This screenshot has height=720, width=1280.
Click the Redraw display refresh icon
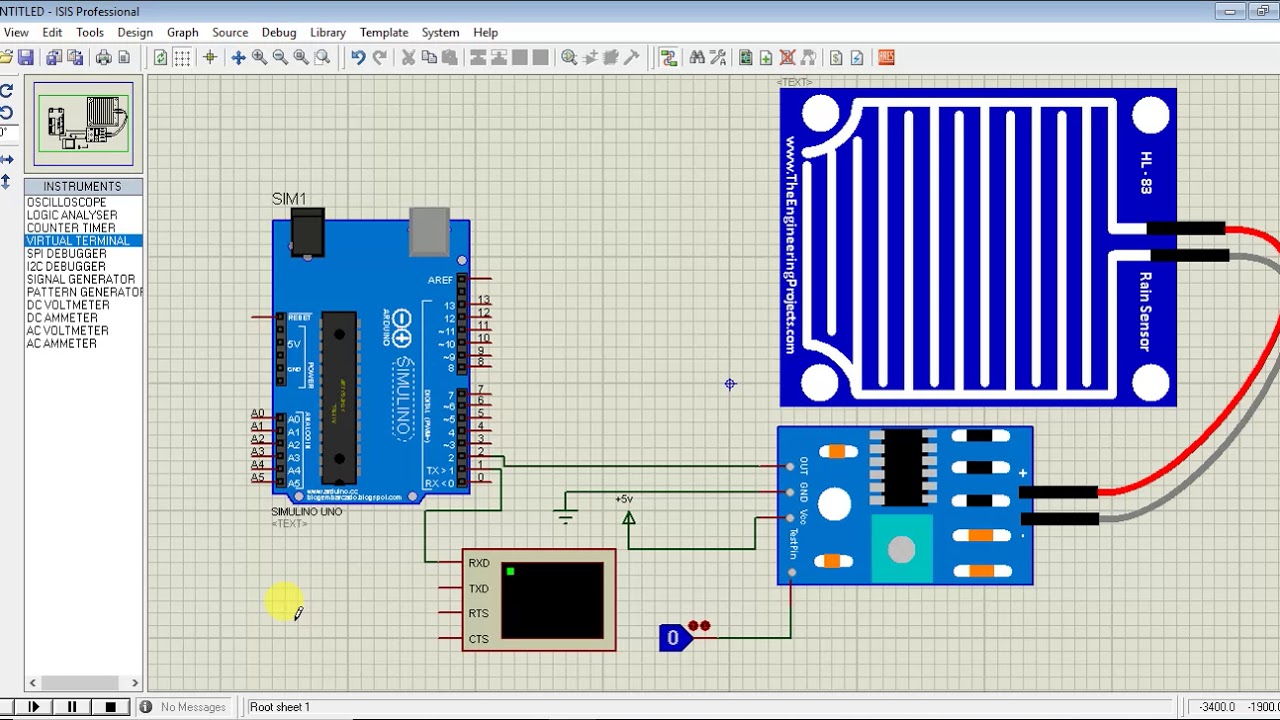click(160, 58)
